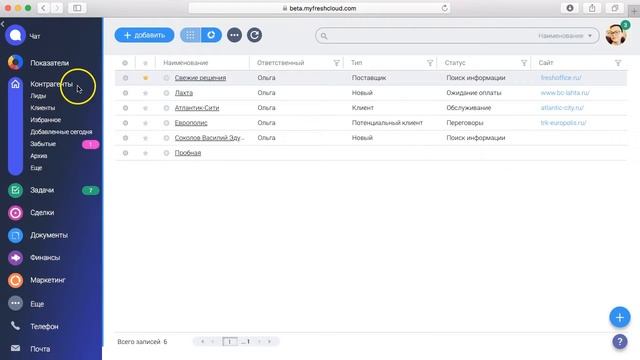Select the row checkbox for Пробная
This screenshot has width=640, height=360.
pos(125,153)
